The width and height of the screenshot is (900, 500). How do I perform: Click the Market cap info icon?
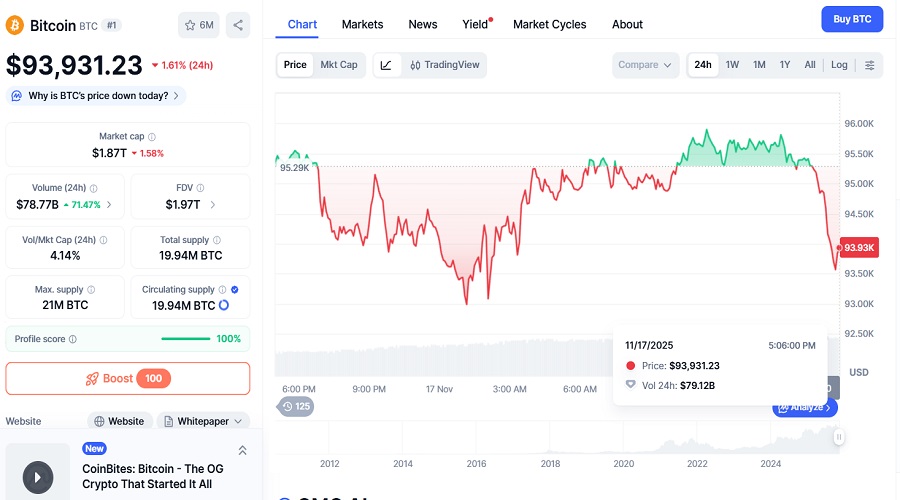click(x=152, y=137)
